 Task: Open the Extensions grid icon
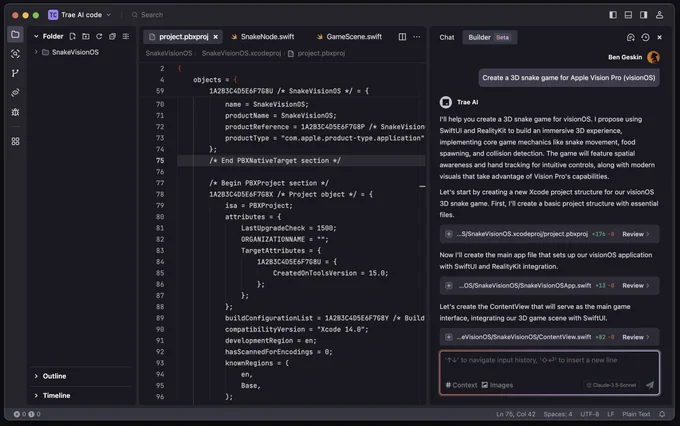15,141
